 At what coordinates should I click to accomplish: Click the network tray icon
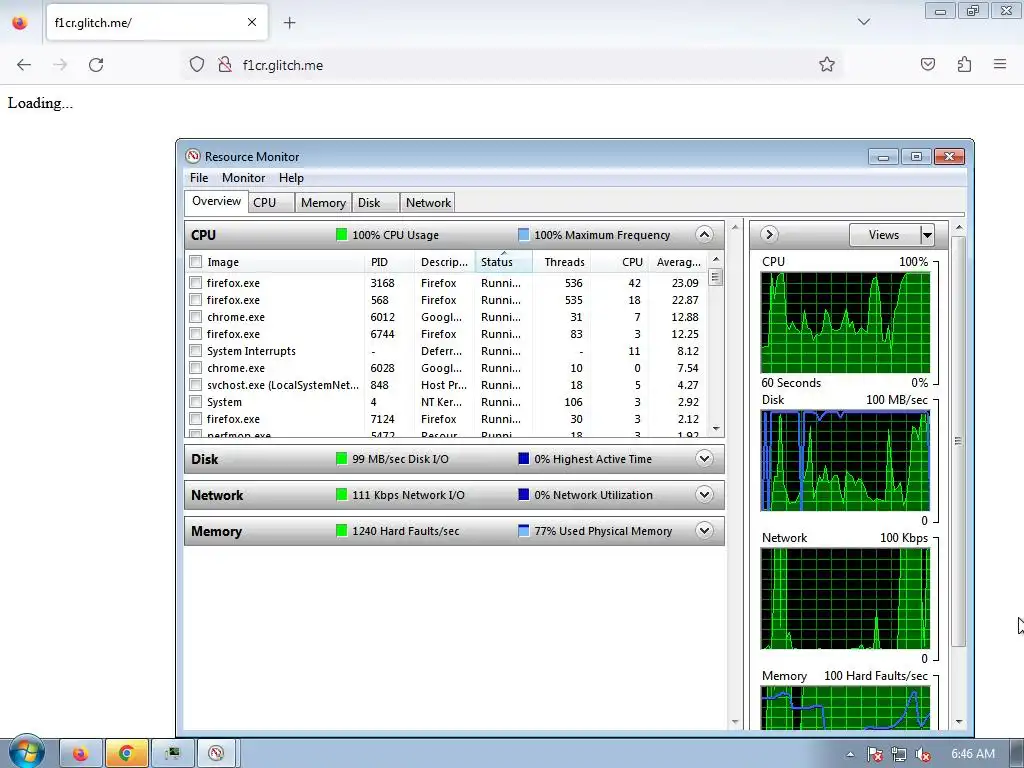pos(899,754)
